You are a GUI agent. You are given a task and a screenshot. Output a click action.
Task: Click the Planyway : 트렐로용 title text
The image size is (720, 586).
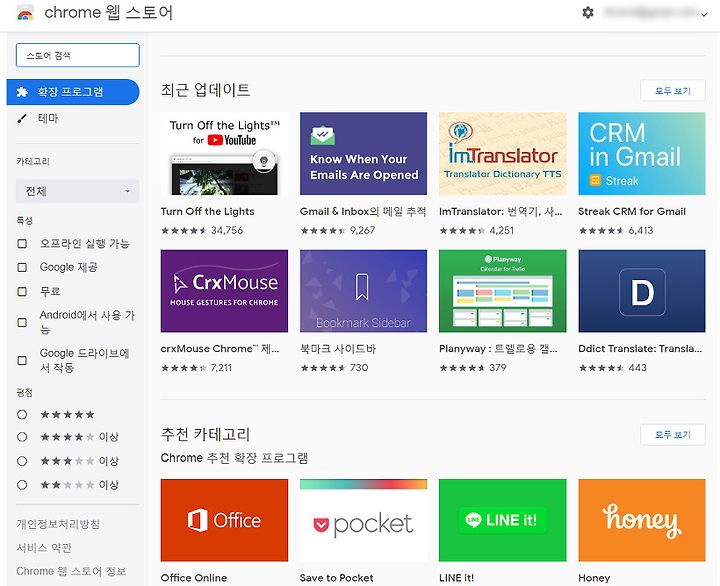tap(498, 349)
